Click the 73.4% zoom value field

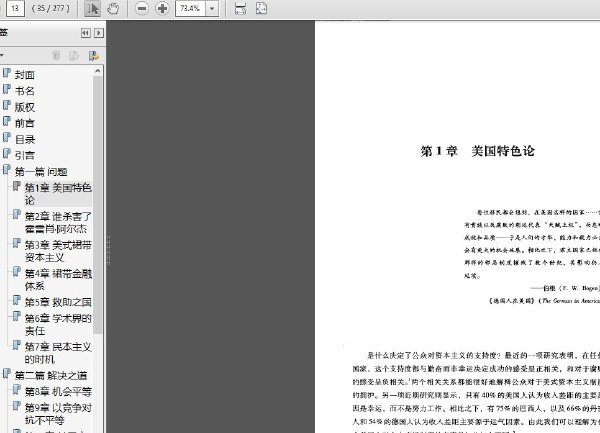[189, 9]
